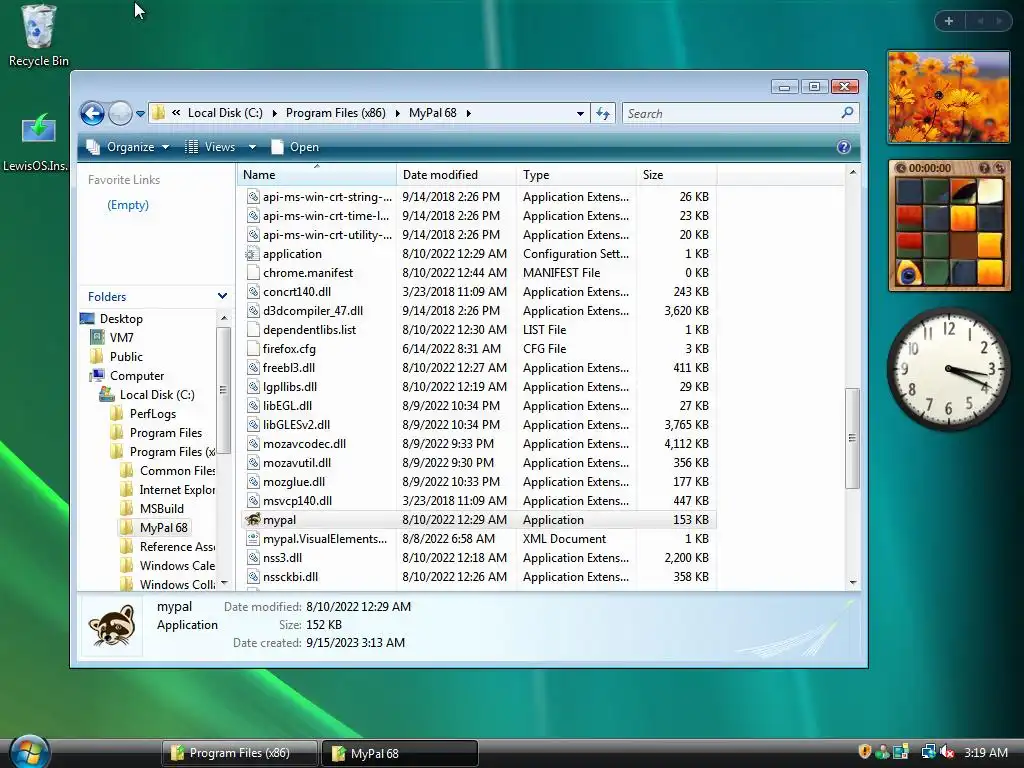The width and height of the screenshot is (1024, 768).
Task: Click the raccoon preview in the details pane
Action: 112,625
